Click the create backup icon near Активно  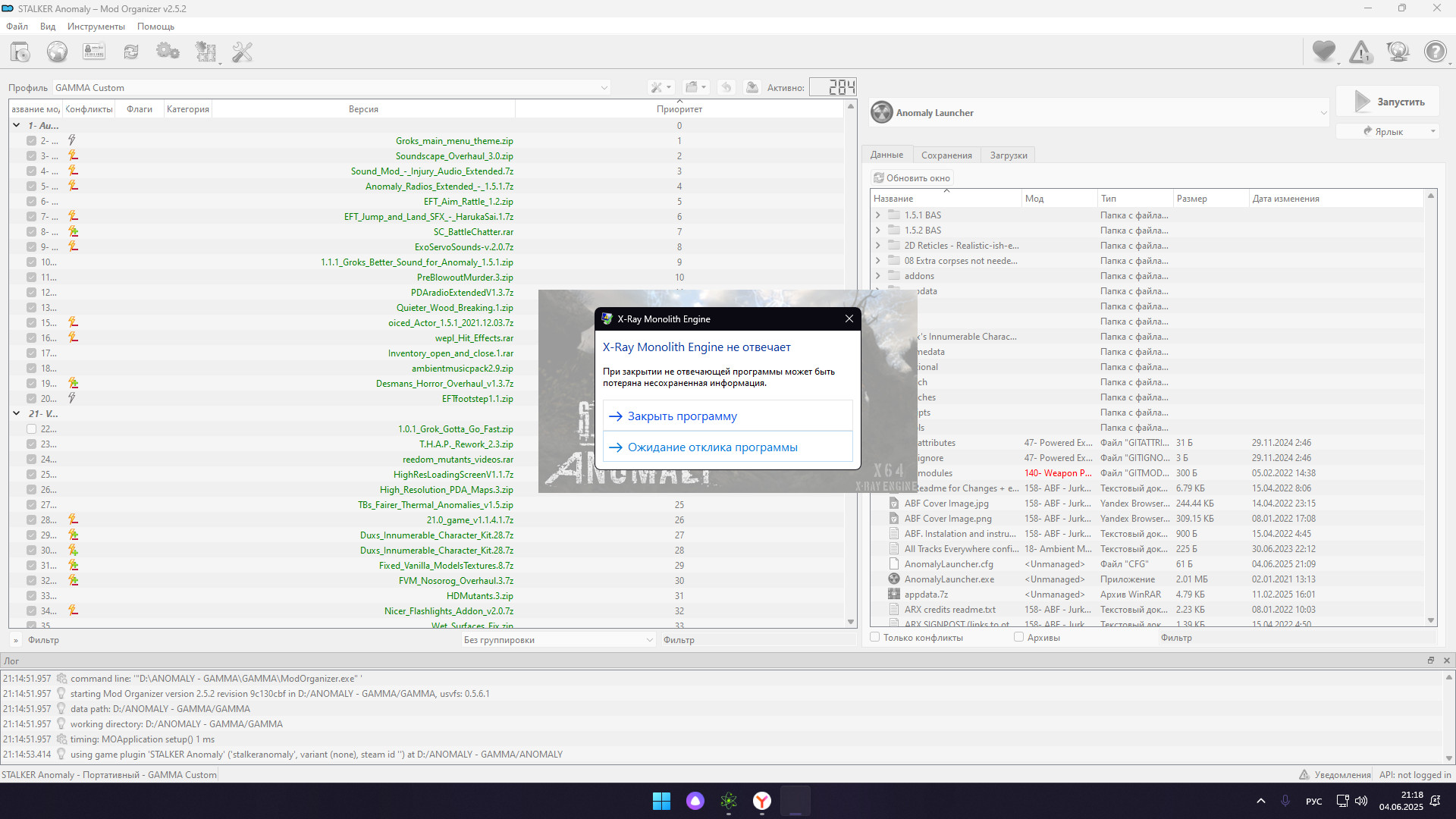click(752, 87)
